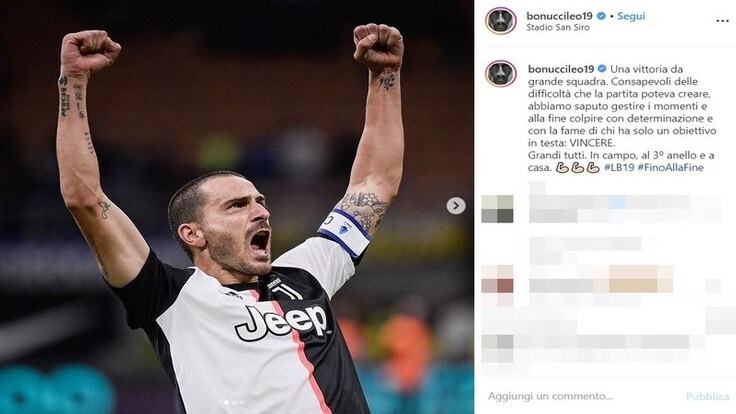The image size is (736, 414).
Task: Open the #FinoAllaFine hashtag
Action: tap(670, 168)
